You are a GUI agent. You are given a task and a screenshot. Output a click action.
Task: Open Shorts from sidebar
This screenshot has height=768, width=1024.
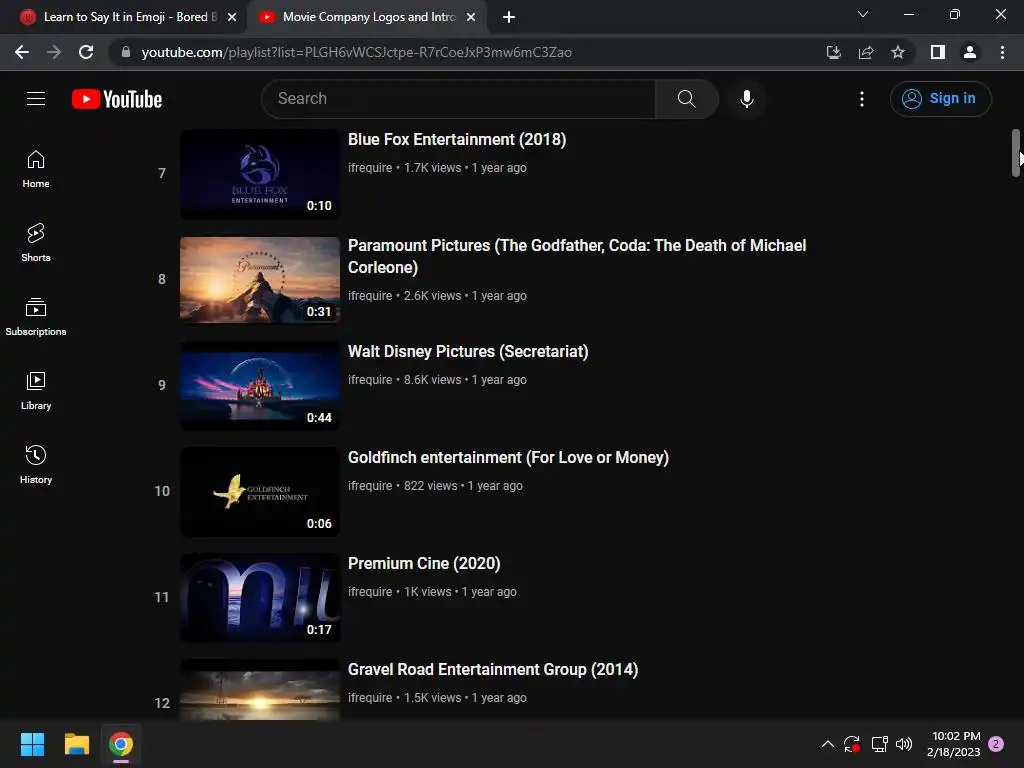pyautogui.click(x=36, y=243)
